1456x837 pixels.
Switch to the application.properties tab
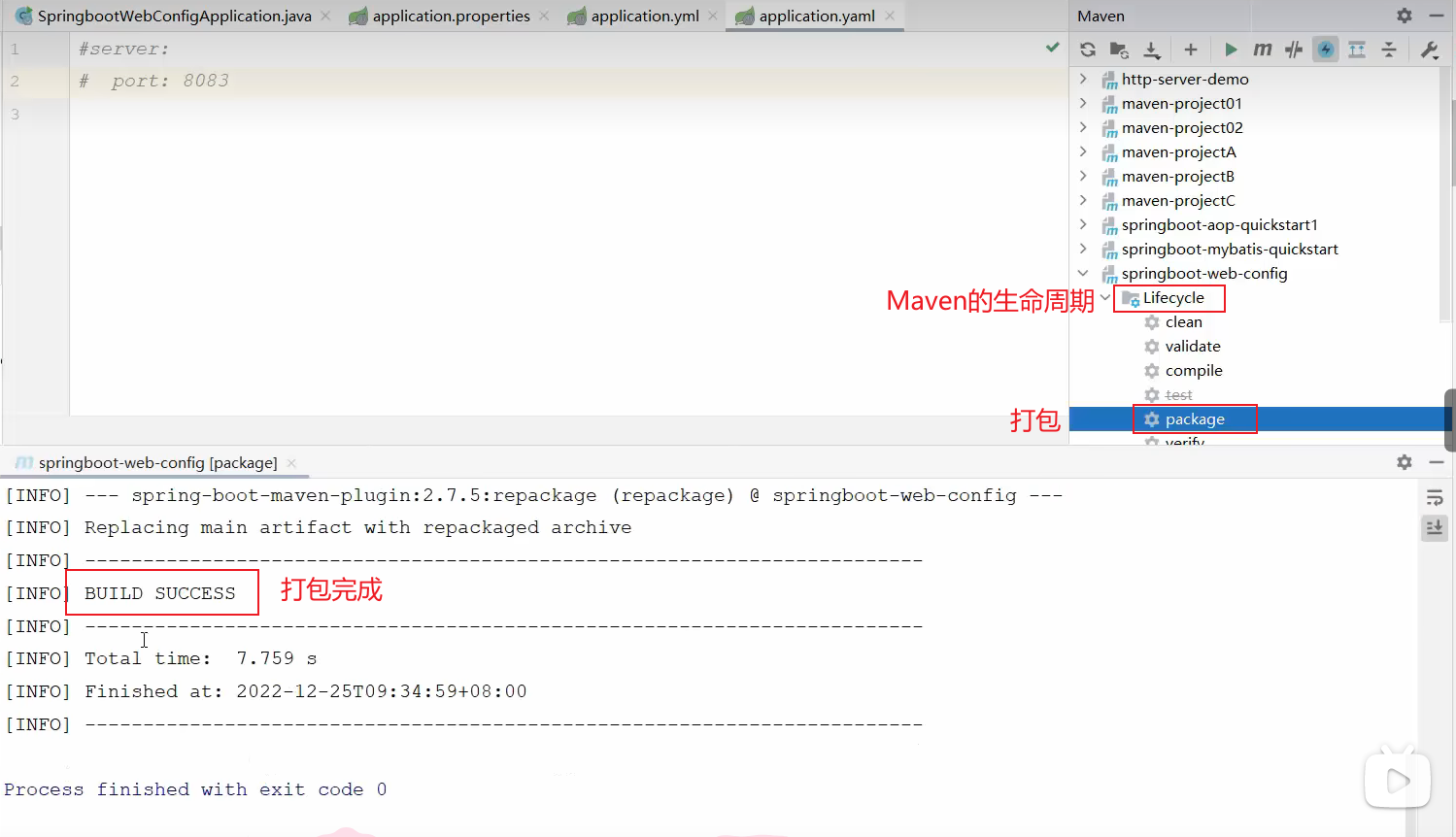[x=450, y=17]
